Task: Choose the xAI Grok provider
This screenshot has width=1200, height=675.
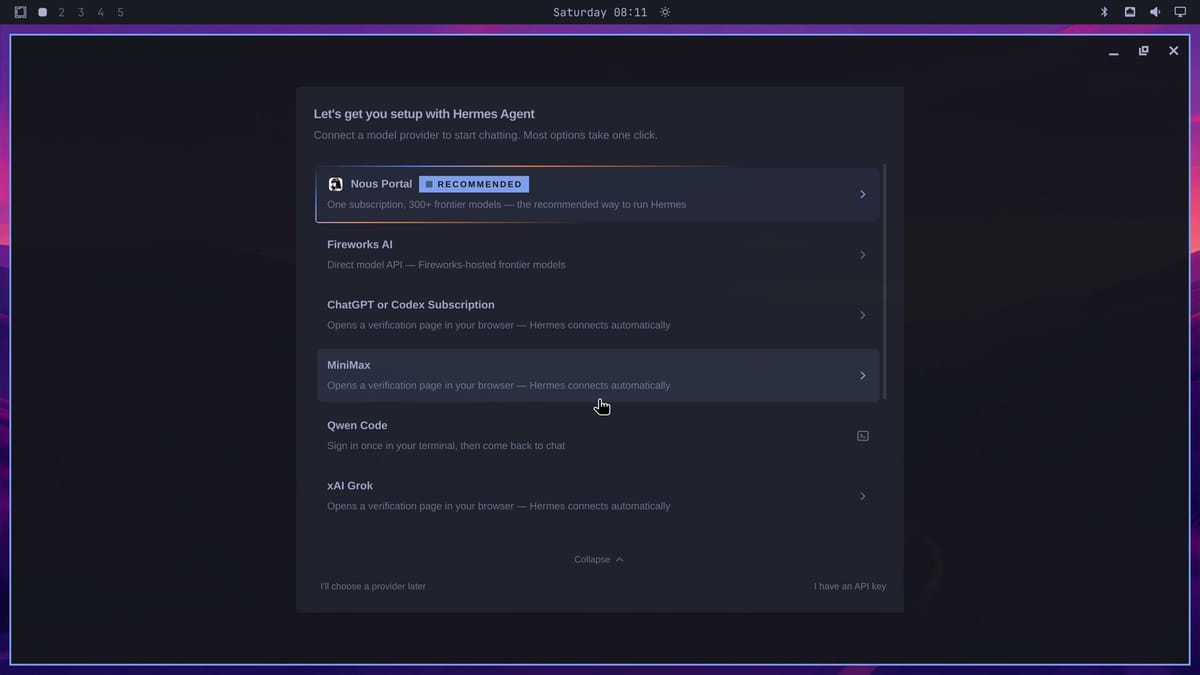Action: [x=598, y=496]
